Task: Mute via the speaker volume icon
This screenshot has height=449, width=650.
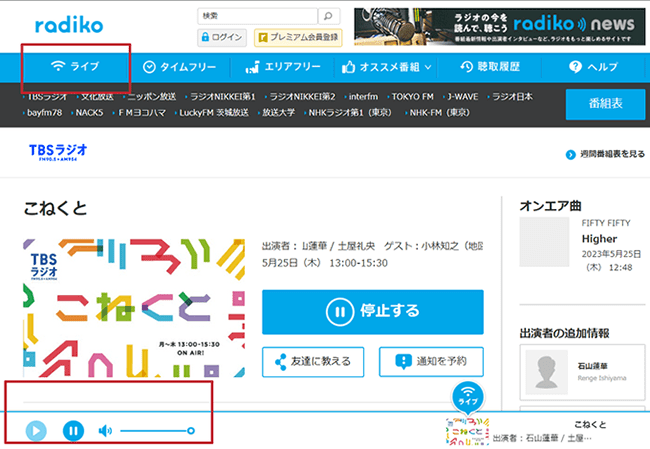Action: click(x=105, y=431)
